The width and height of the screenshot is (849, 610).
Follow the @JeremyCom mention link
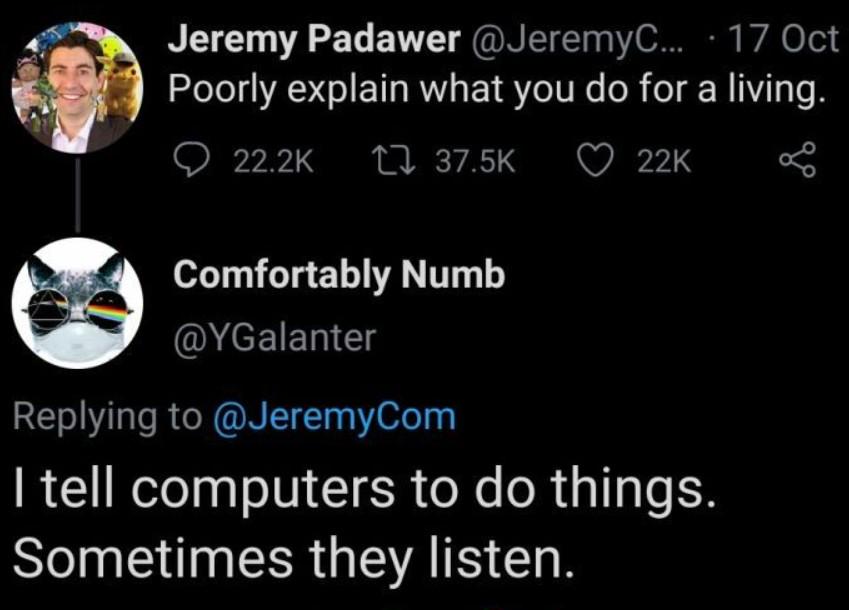334,415
